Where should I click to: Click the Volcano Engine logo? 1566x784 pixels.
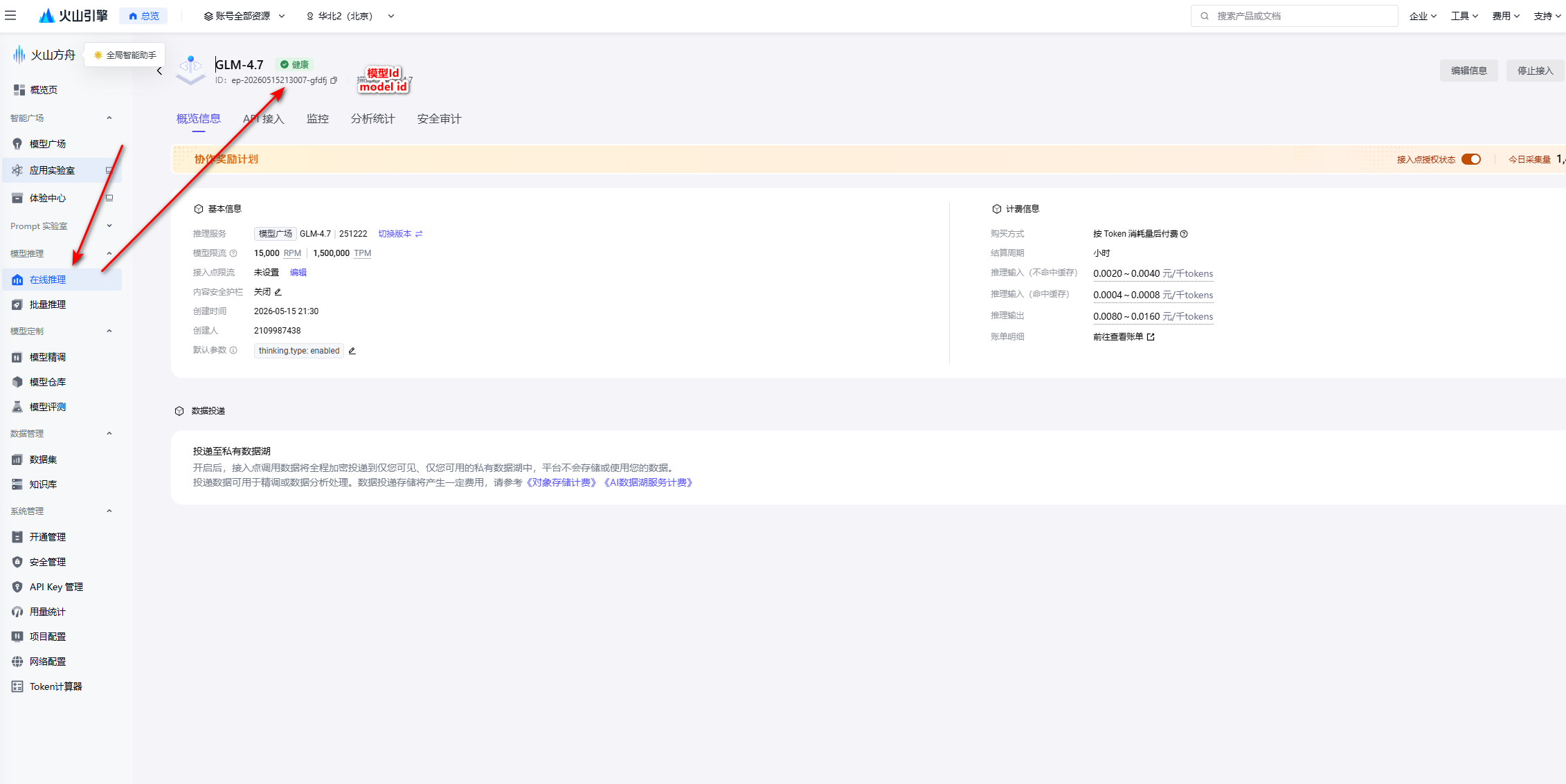coord(73,15)
